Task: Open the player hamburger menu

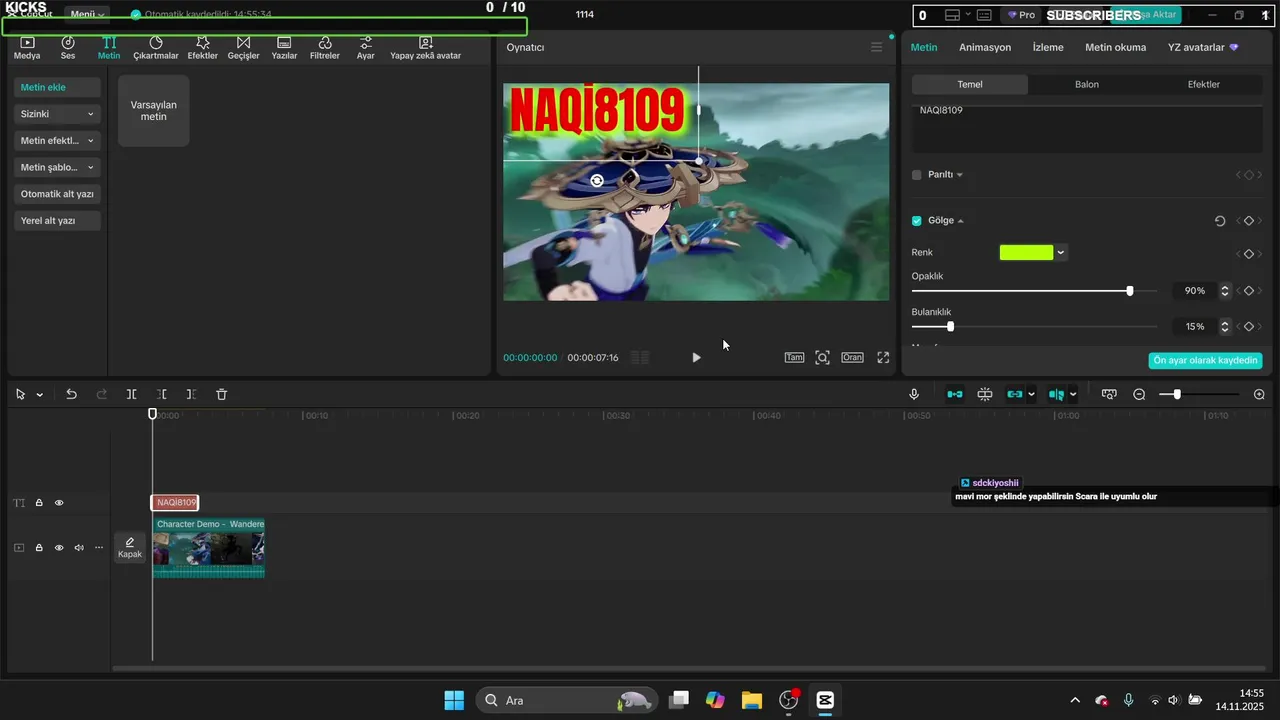Action: (x=876, y=47)
